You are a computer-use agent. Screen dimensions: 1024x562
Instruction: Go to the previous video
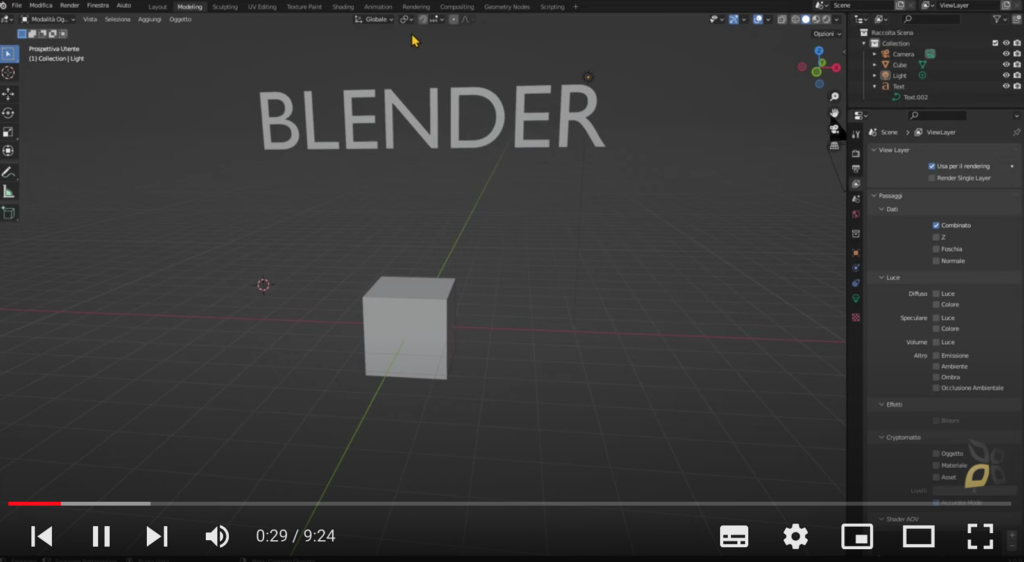(42, 537)
